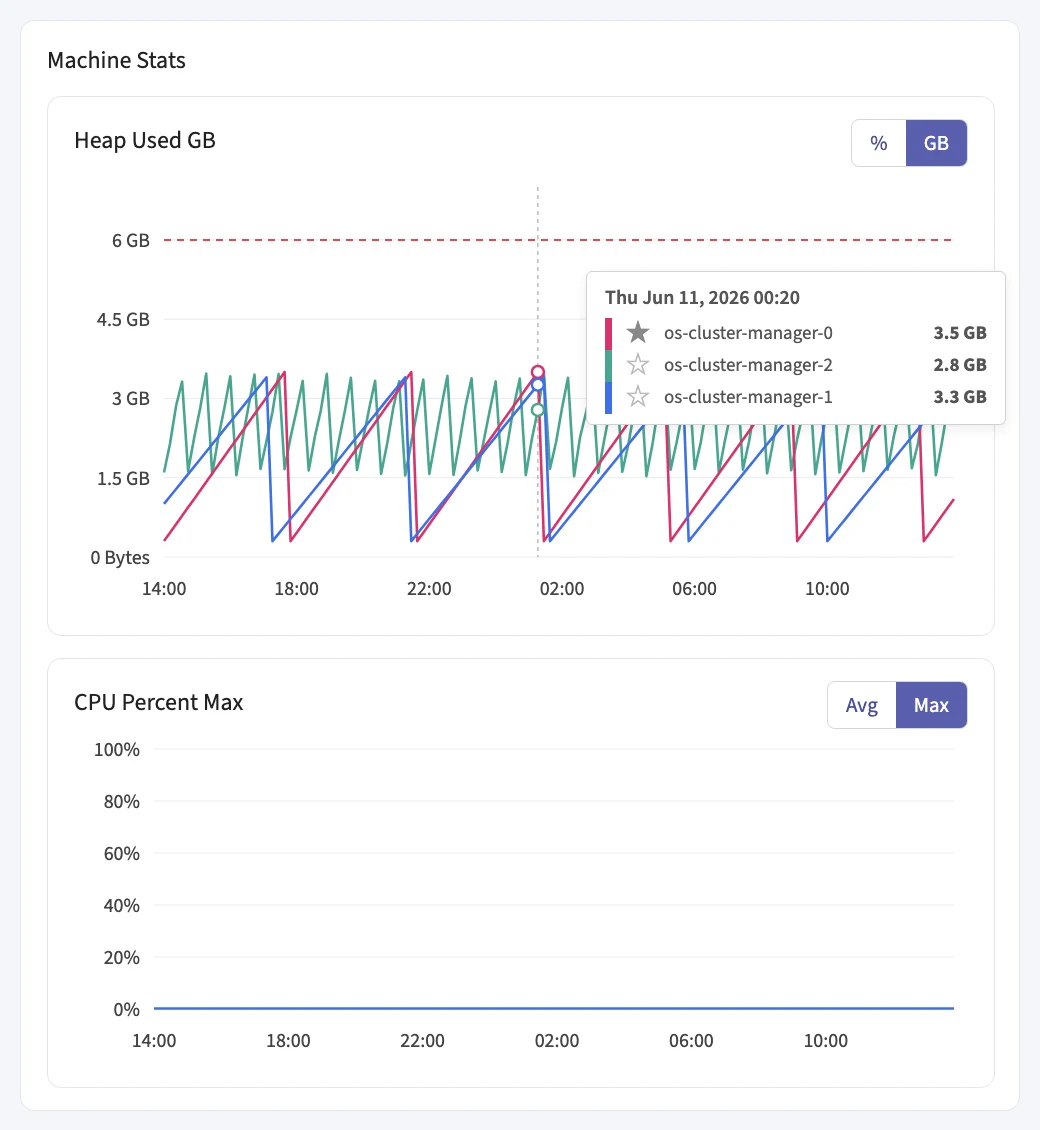Click tooltip date Thu Jun 11, 2026 00:20
This screenshot has width=1040, height=1130.
(703, 298)
